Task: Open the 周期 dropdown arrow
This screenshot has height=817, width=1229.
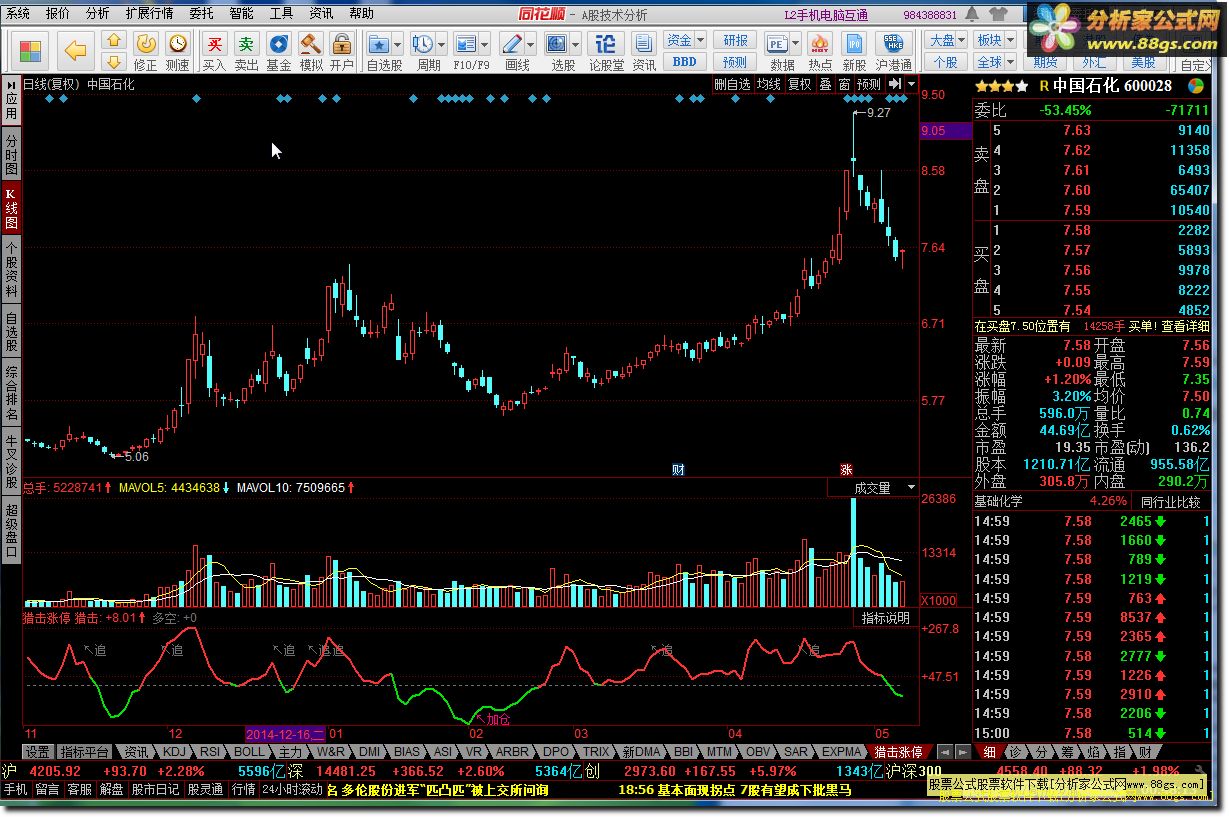Action: [443, 44]
